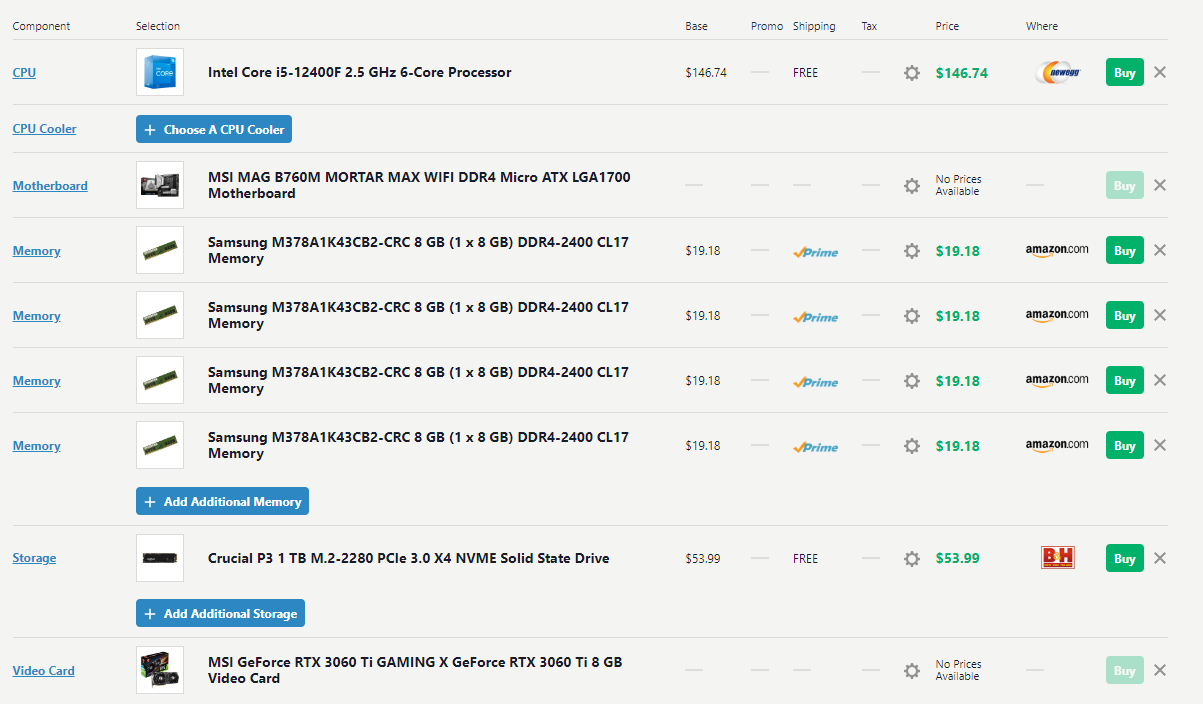Click the $53.99 base price

702,558
